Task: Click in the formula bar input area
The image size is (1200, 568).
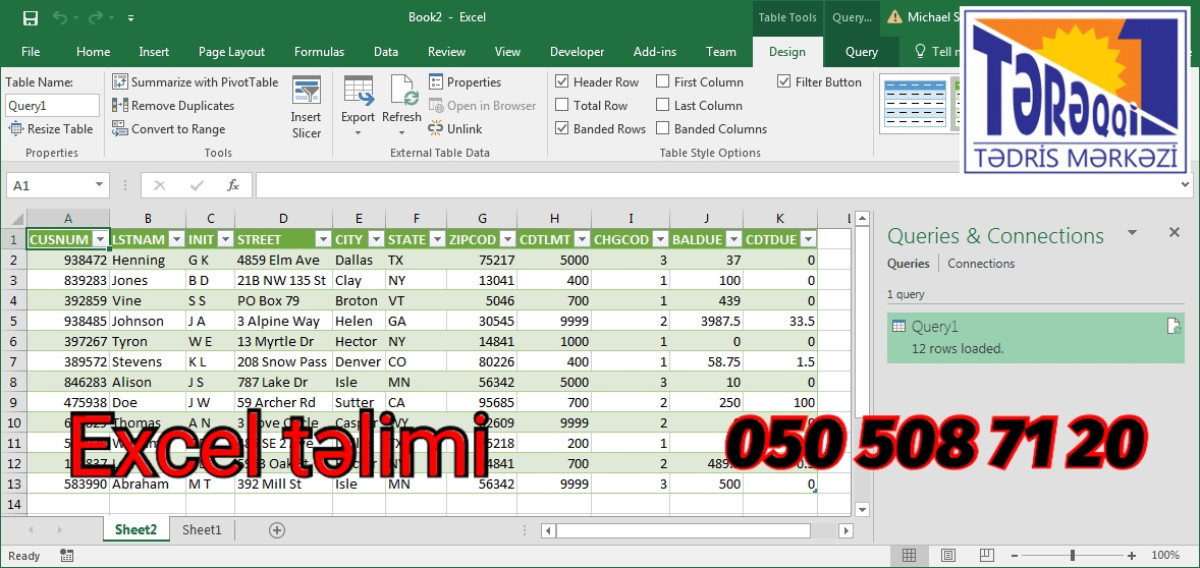Action: (x=720, y=185)
